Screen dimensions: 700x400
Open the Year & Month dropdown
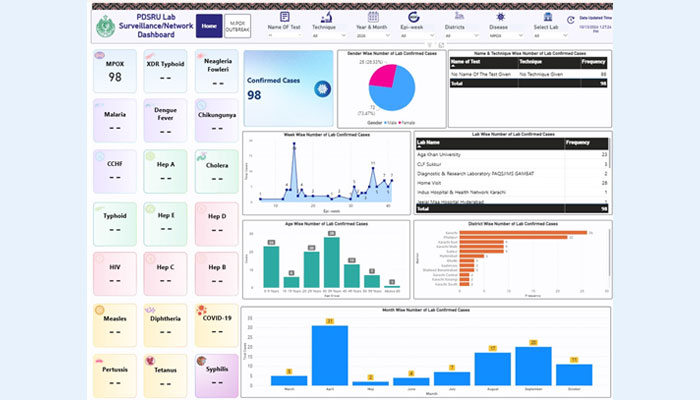(373, 36)
